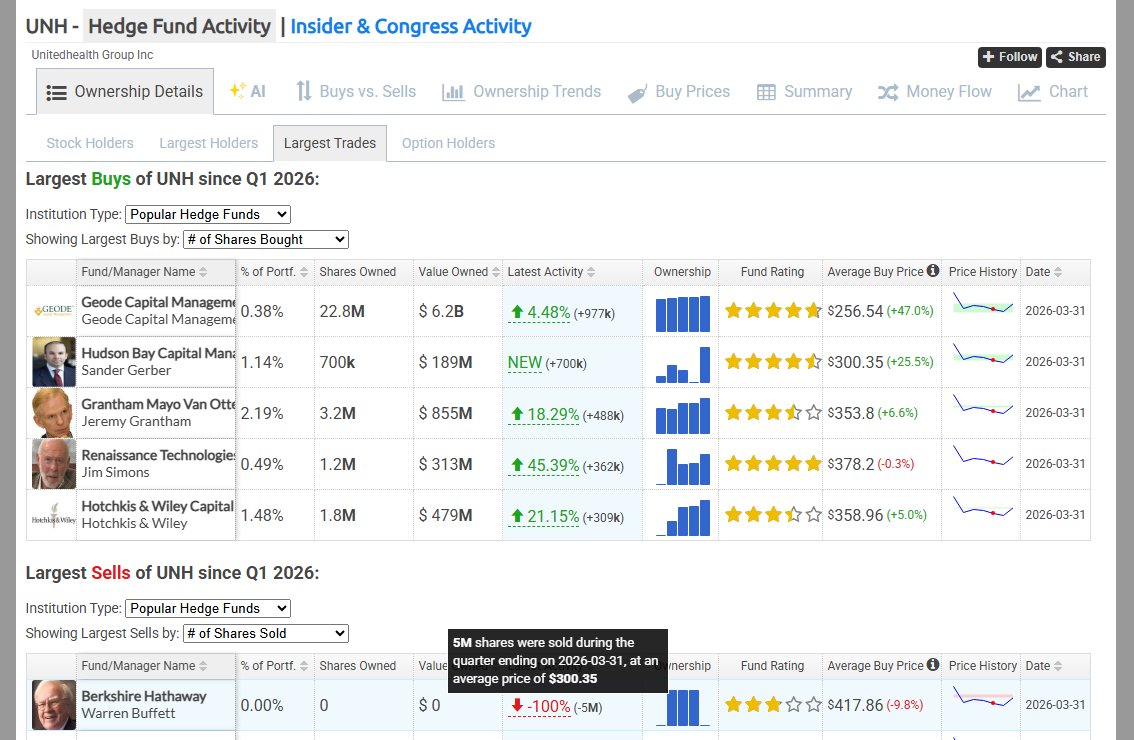Click Hotchkis & Wiley's 21.15% activity value
Screen dimensions: 1134x740
tap(545, 516)
